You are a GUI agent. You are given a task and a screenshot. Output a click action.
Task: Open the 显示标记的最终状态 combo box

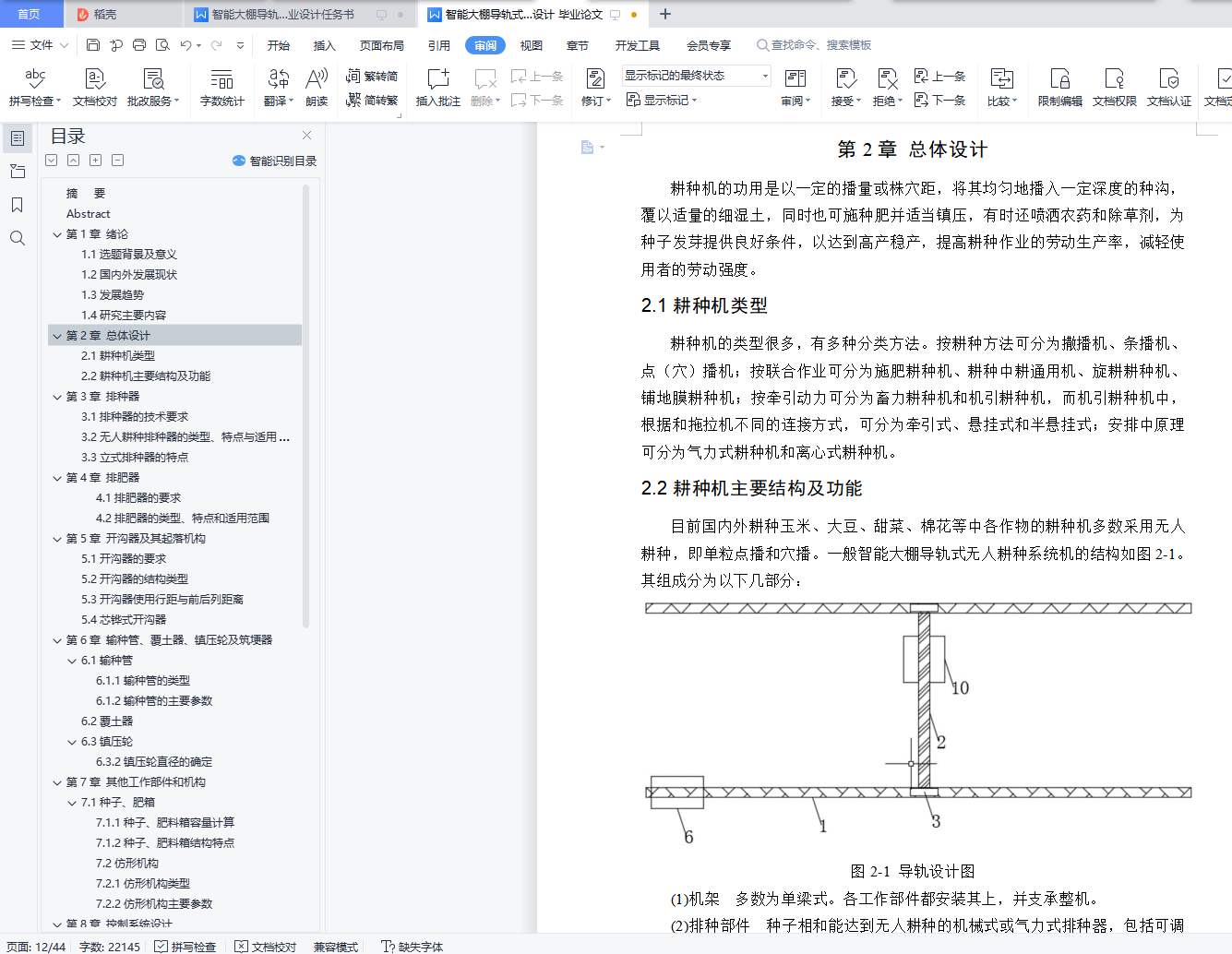[x=697, y=76]
